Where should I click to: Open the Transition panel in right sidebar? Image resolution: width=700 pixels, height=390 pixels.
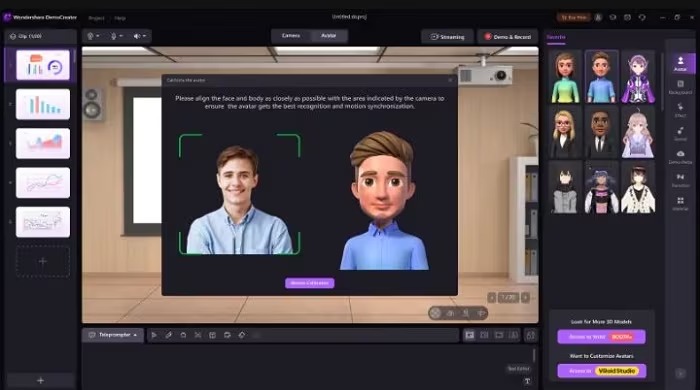[x=680, y=180]
